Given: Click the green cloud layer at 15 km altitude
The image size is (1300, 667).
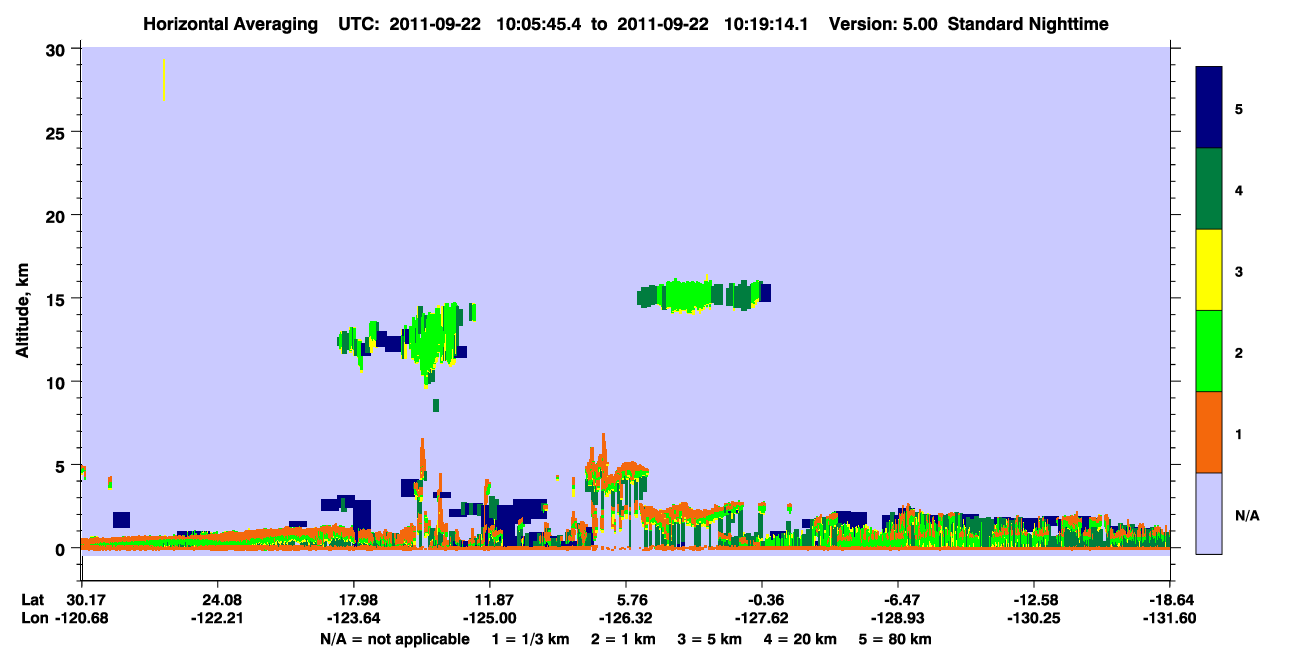Looking at the screenshot, I should (x=704, y=295).
